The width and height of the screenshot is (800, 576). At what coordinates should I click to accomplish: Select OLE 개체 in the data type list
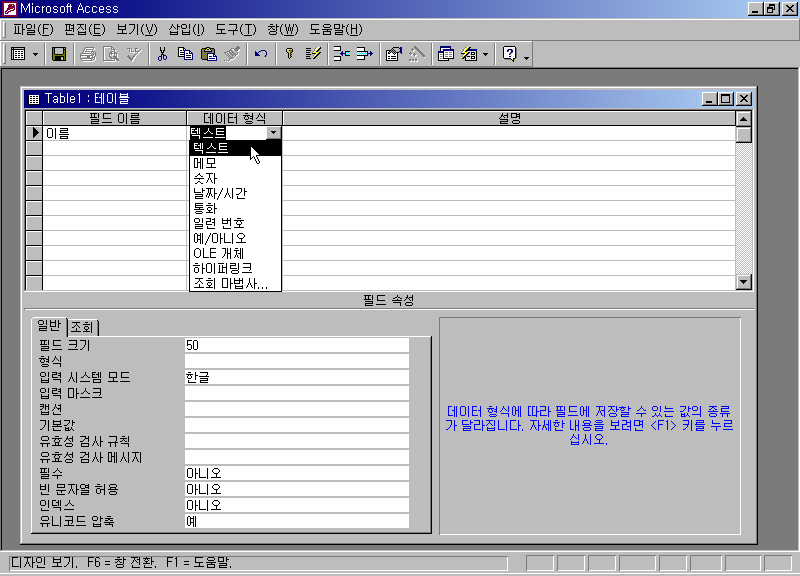click(235, 253)
